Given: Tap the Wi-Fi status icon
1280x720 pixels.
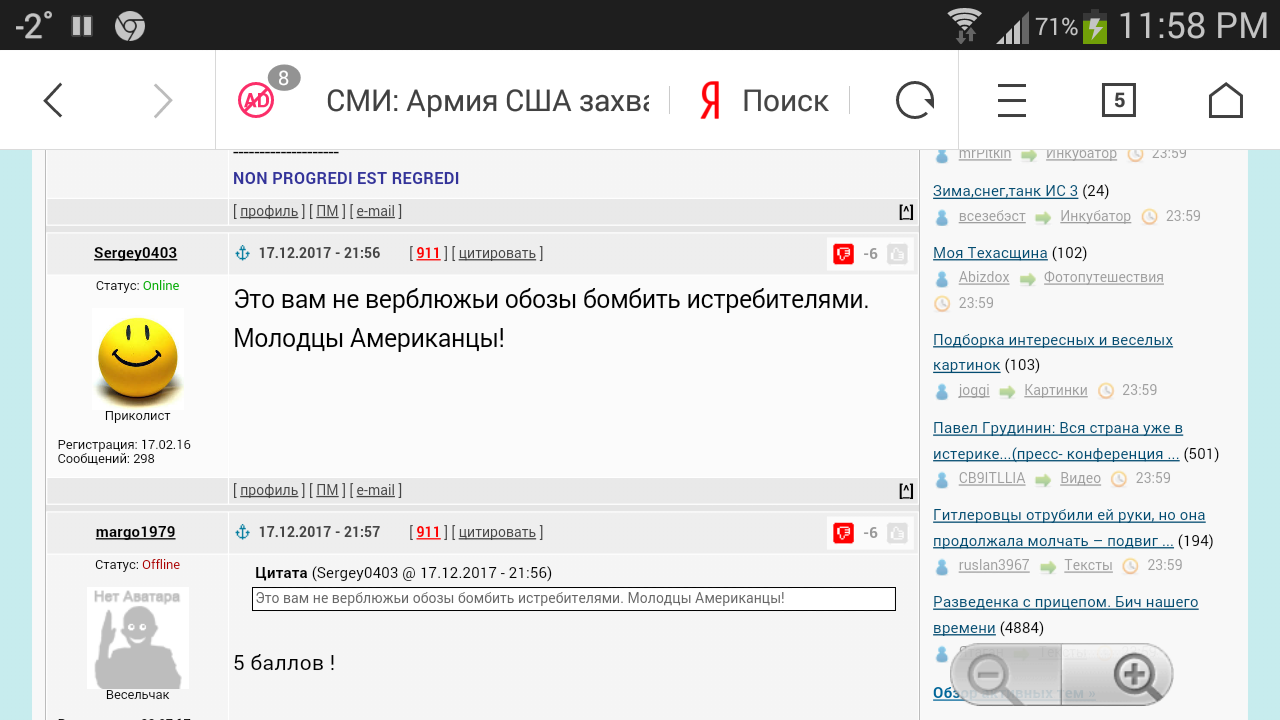Looking at the screenshot, I should click(965, 26).
